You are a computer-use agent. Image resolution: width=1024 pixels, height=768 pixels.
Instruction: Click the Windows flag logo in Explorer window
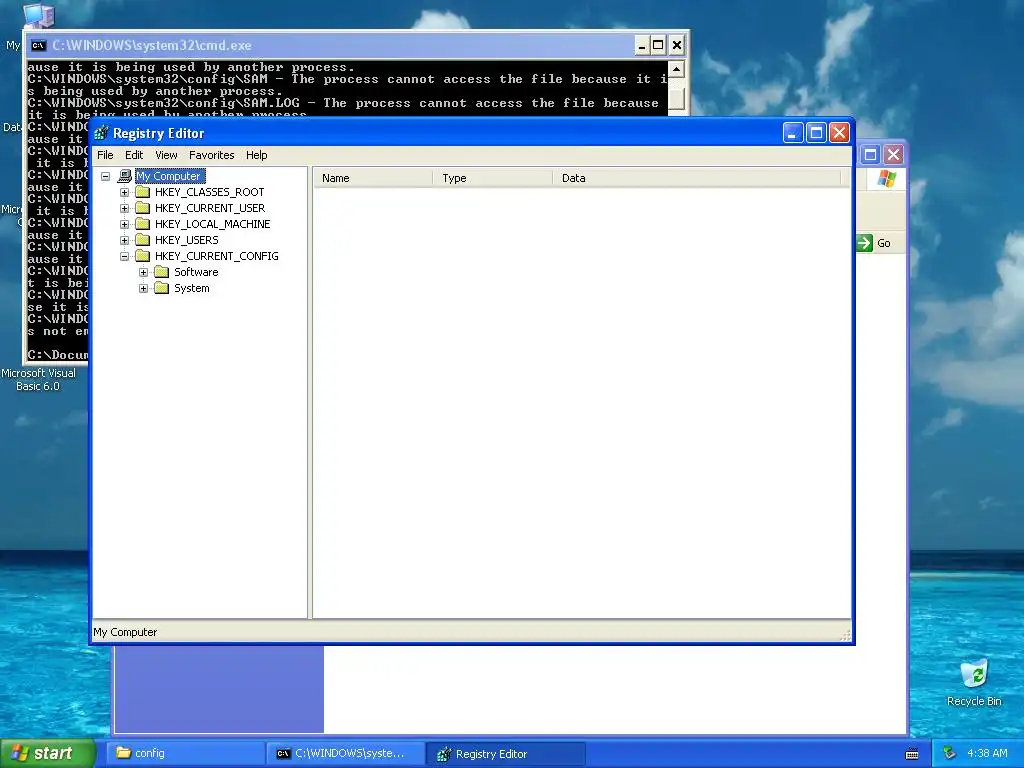(x=887, y=178)
